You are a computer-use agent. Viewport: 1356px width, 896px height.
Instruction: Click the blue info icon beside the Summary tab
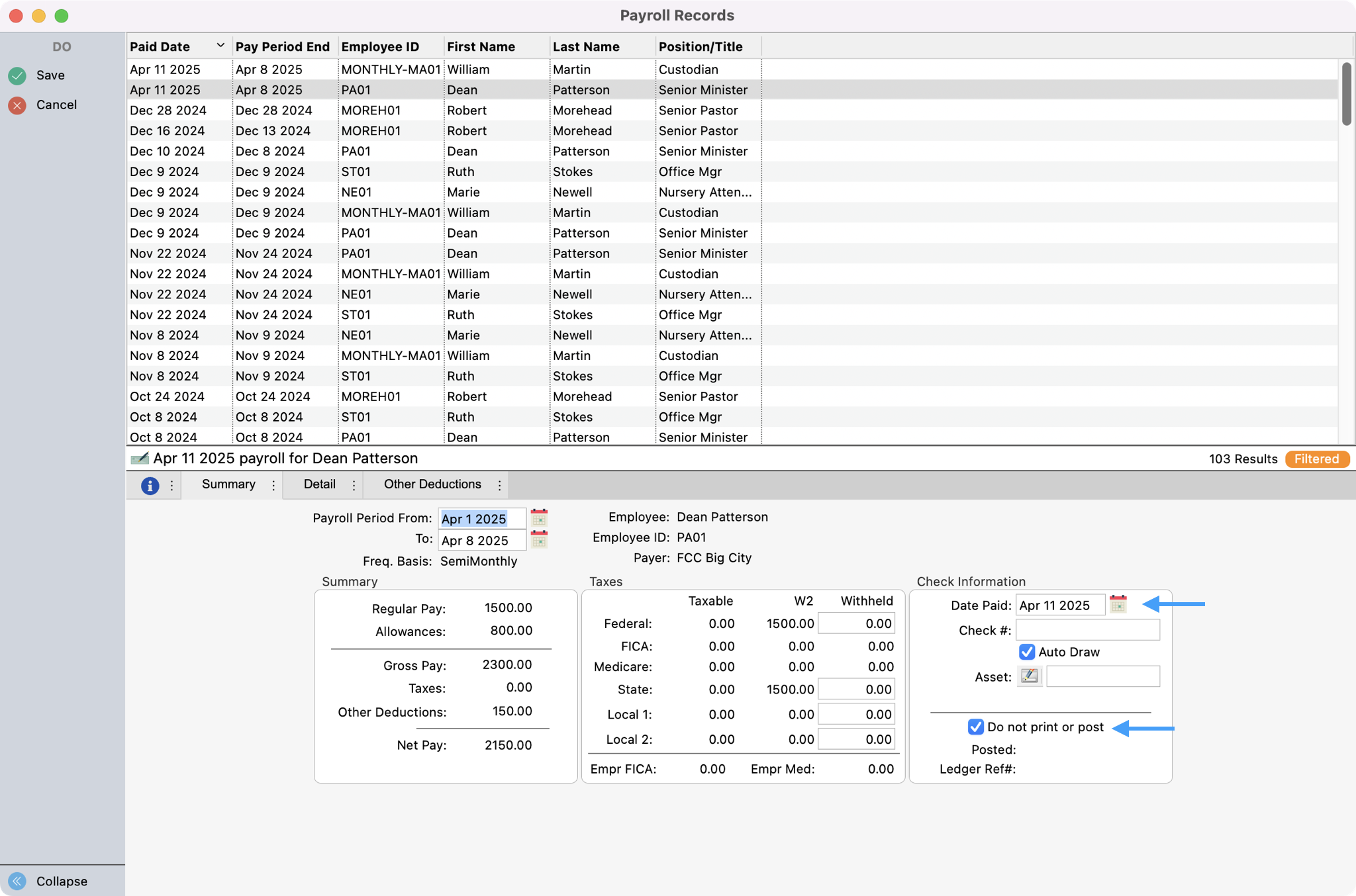point(151,485)
